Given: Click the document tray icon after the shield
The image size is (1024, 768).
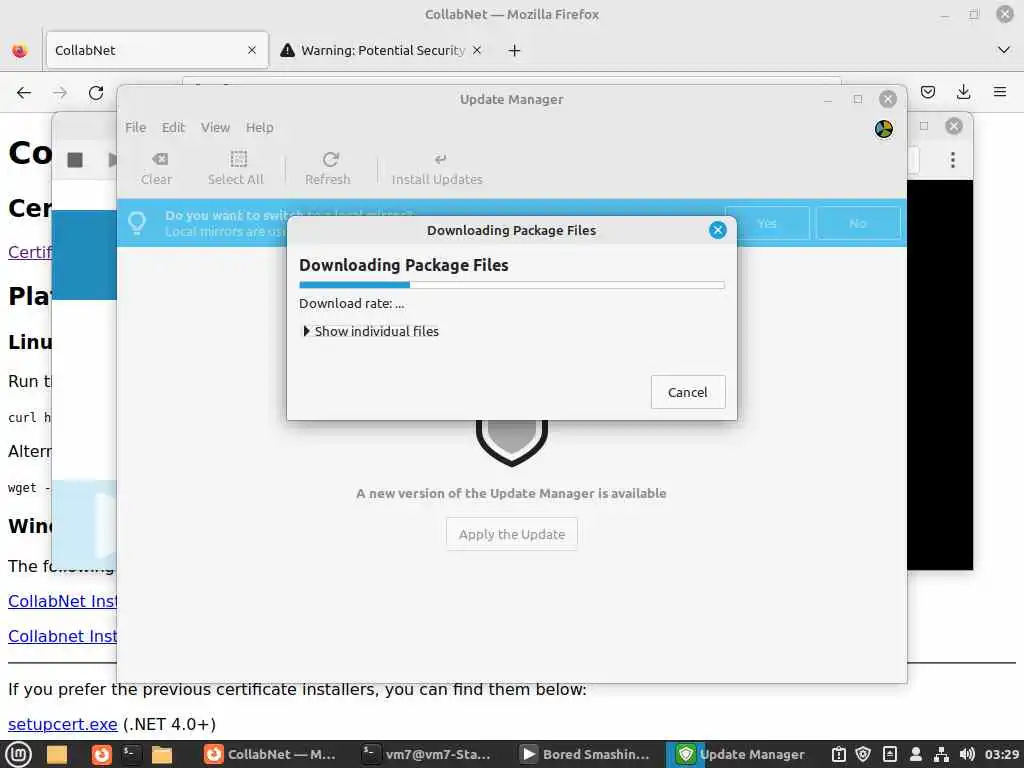Looking at the screenshot, I should [889, 754].
